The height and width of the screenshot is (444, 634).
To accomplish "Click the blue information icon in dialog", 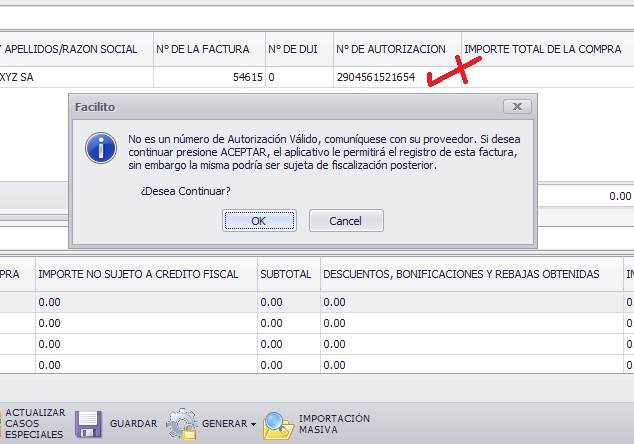I will [101, 149].
